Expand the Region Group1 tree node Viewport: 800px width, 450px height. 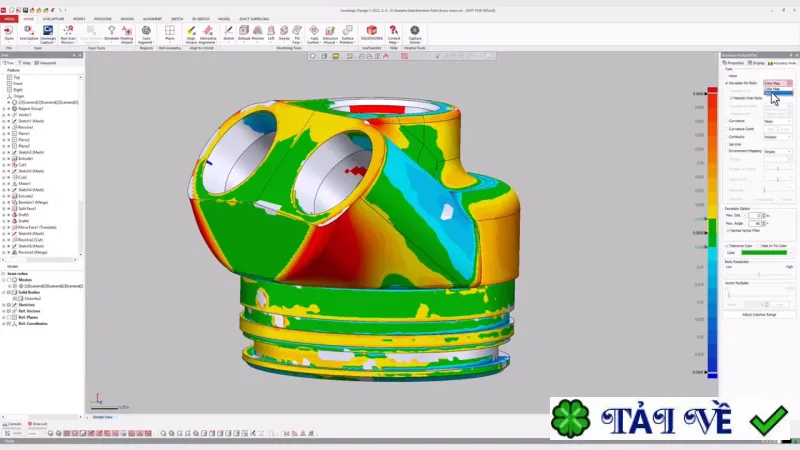coord(4,109)
